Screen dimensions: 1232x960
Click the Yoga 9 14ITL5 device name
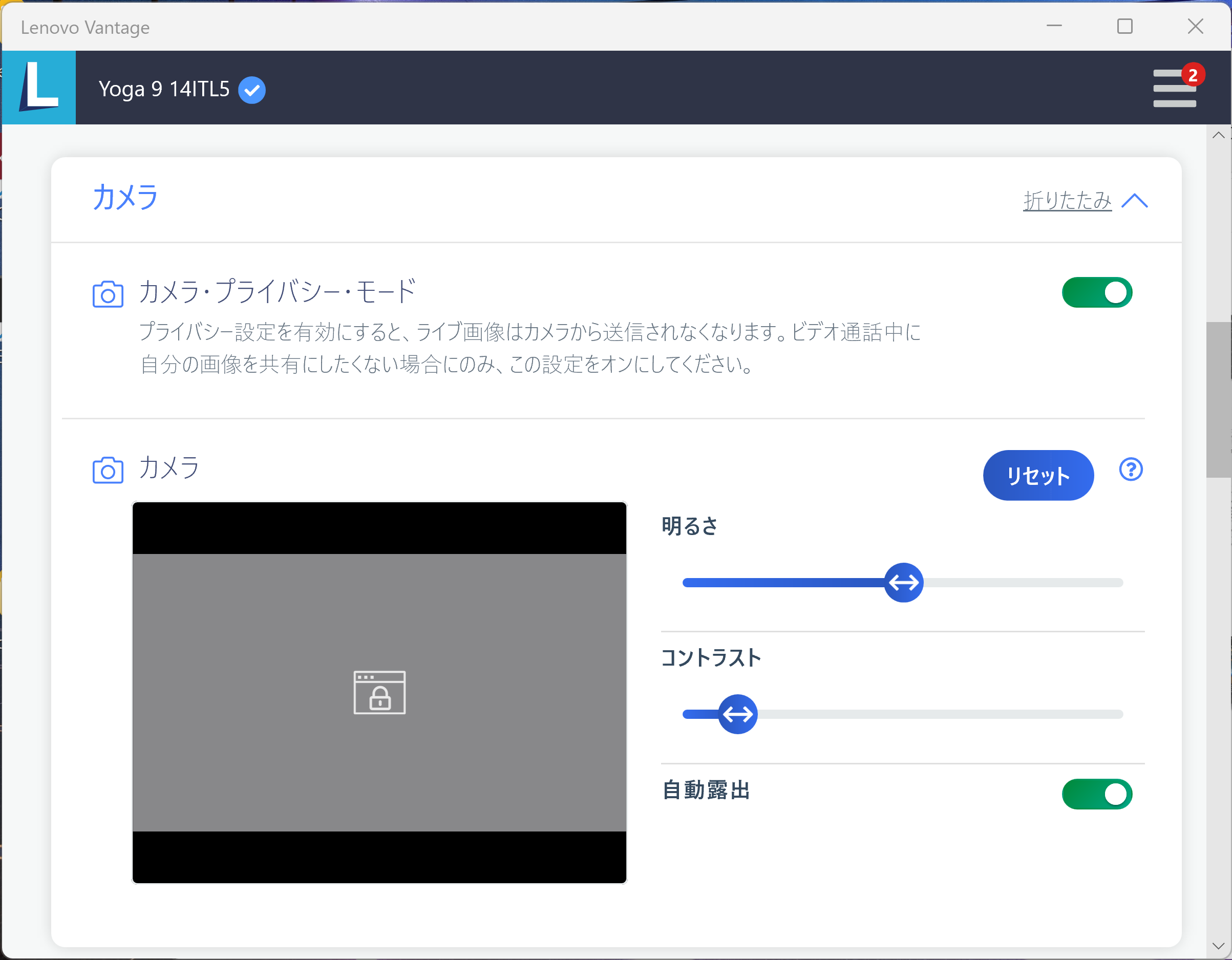tap(163, 89)
